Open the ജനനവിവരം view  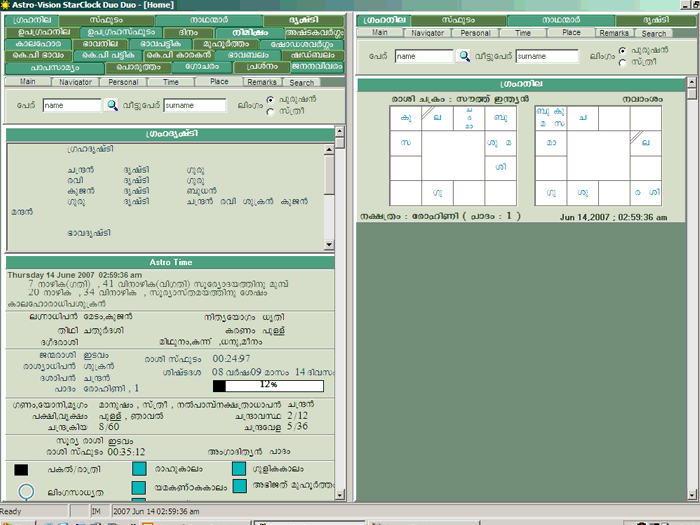tap(317, 67)
